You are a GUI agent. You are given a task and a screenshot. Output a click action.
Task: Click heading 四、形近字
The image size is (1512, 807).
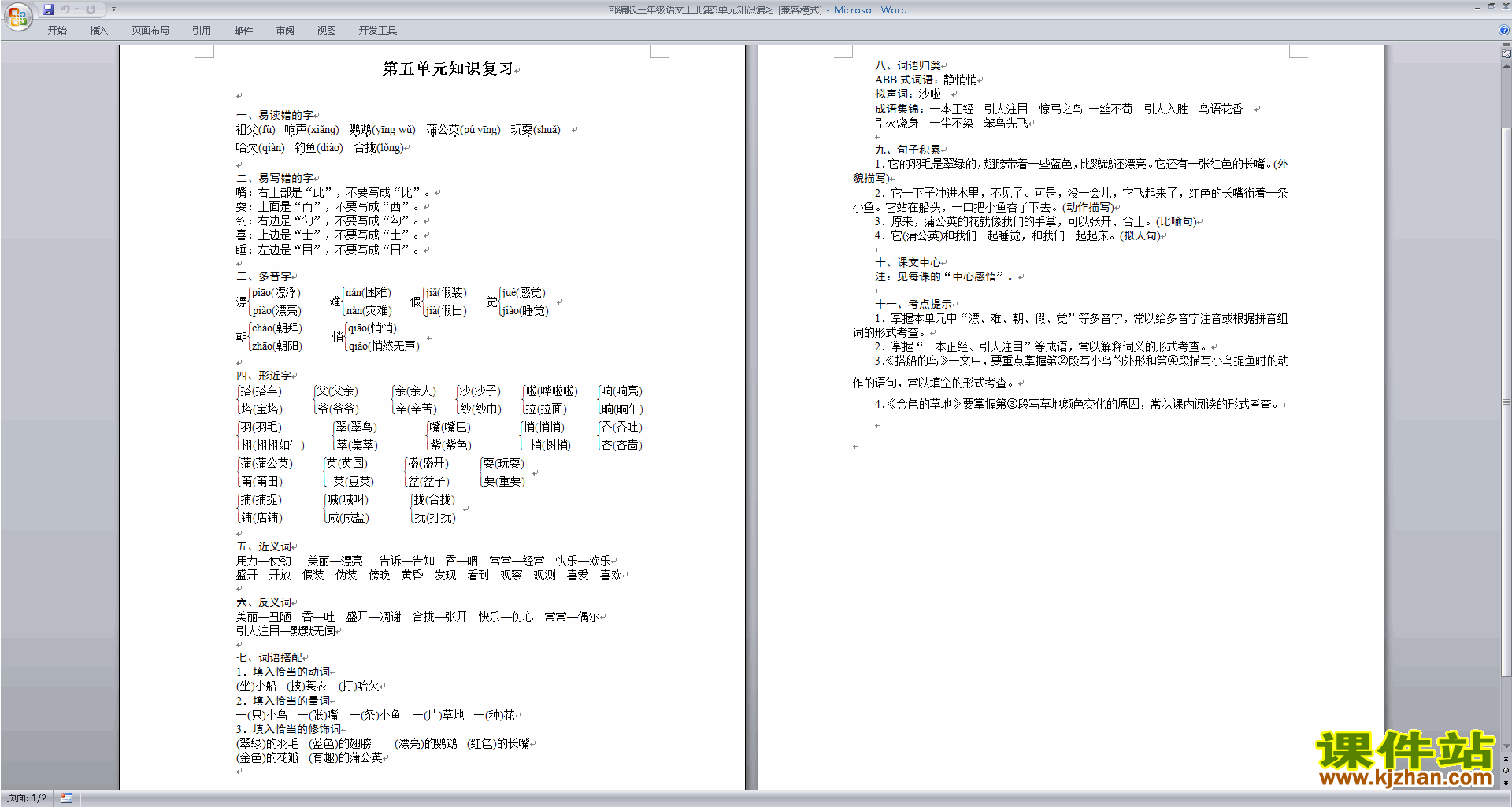tap(264, 376)
